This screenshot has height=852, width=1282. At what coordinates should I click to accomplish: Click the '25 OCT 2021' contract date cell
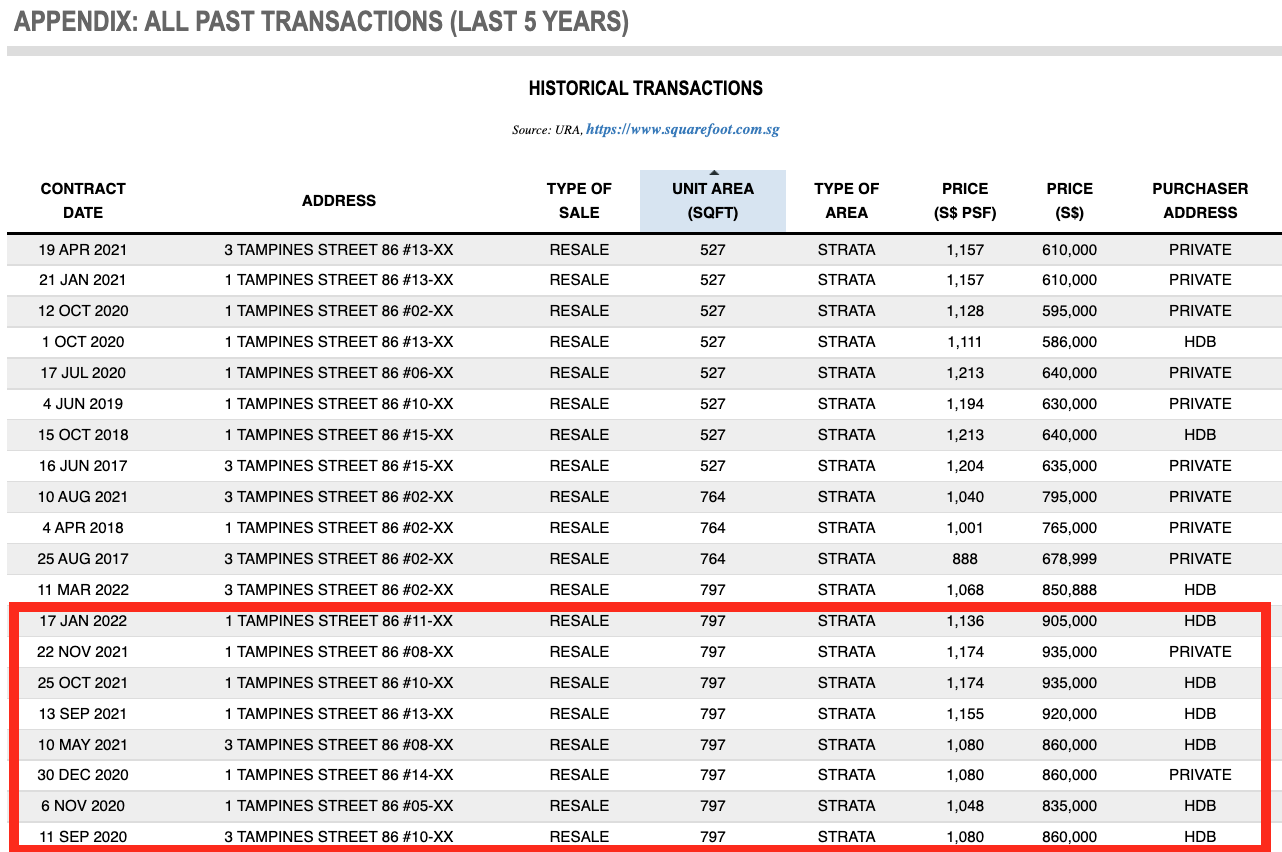pos(83,683)
